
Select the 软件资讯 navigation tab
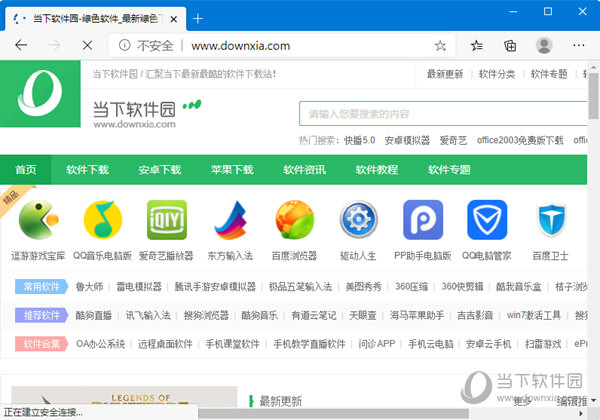click(304, 170)
